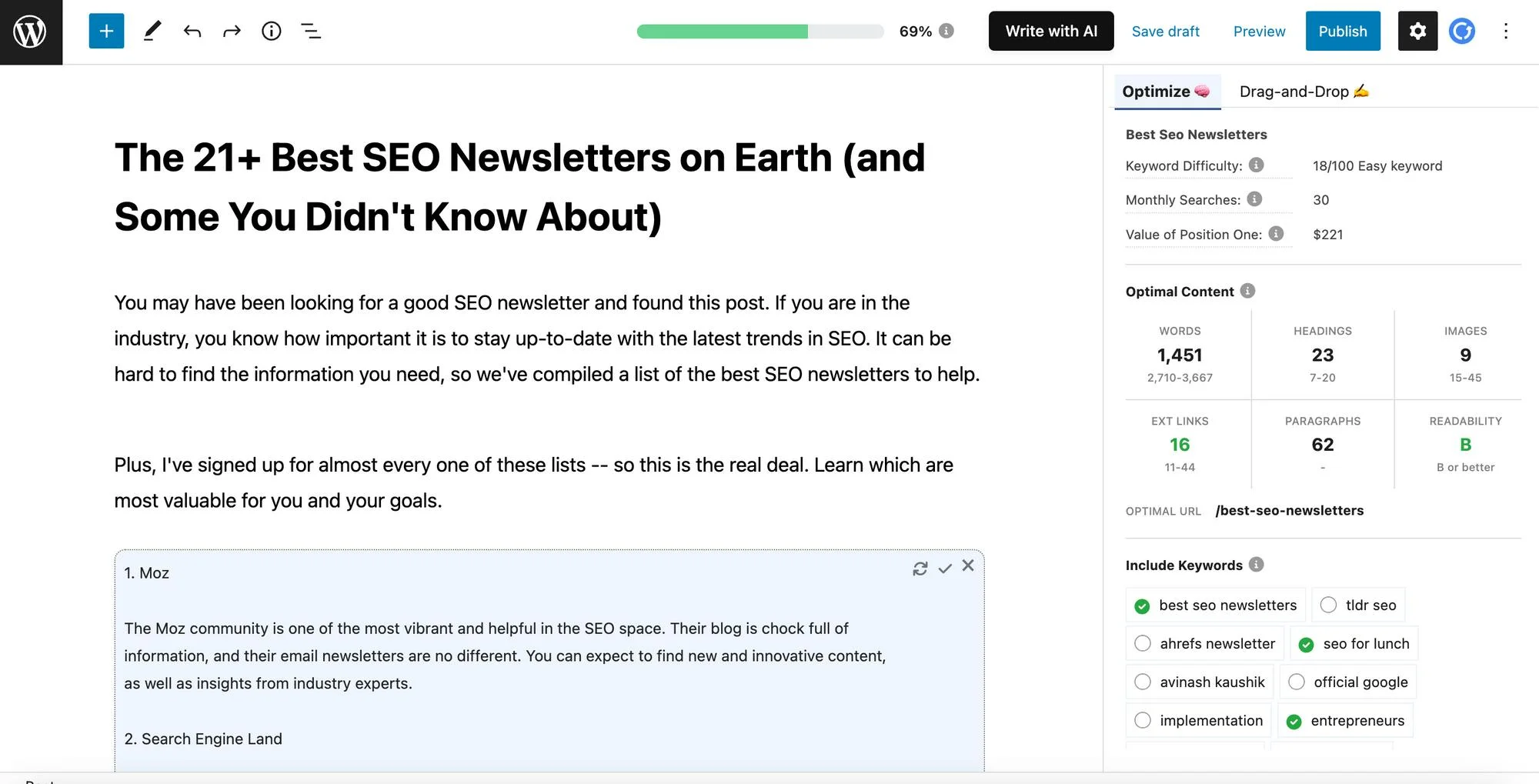
Task: Switch to the Drag-and-Drop tab
Action: [1304, 92]
